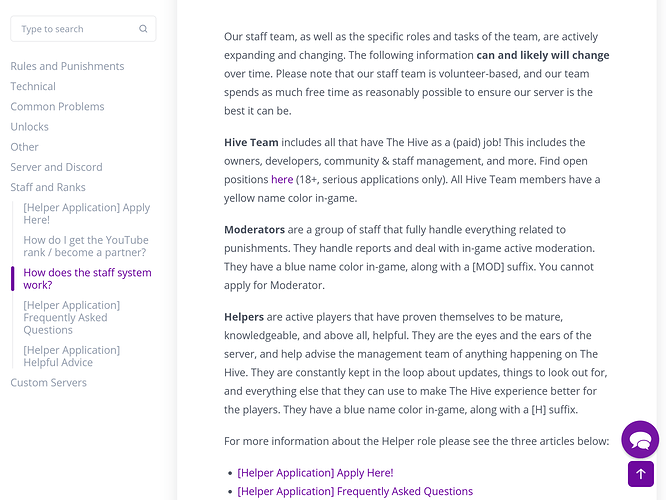666x500 pixels.
Task: Focus the Type to search field
Action: [83, 29]
